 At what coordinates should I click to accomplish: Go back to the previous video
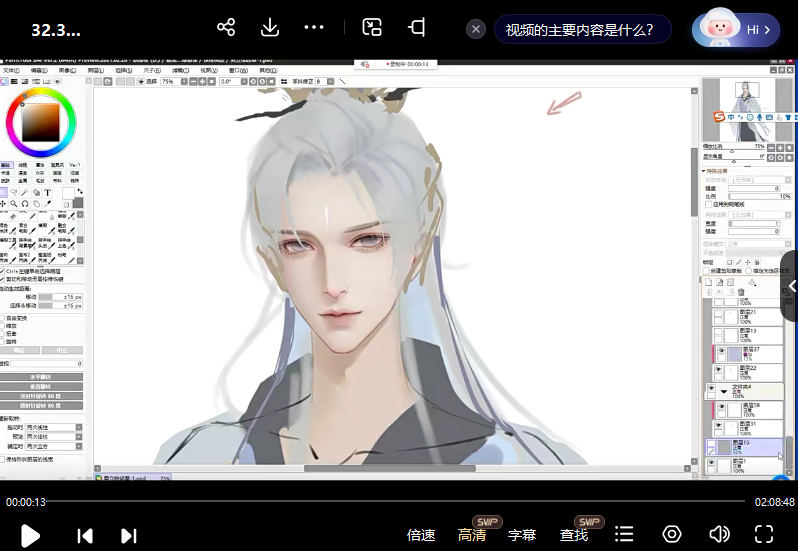click(x=85, y=536)
